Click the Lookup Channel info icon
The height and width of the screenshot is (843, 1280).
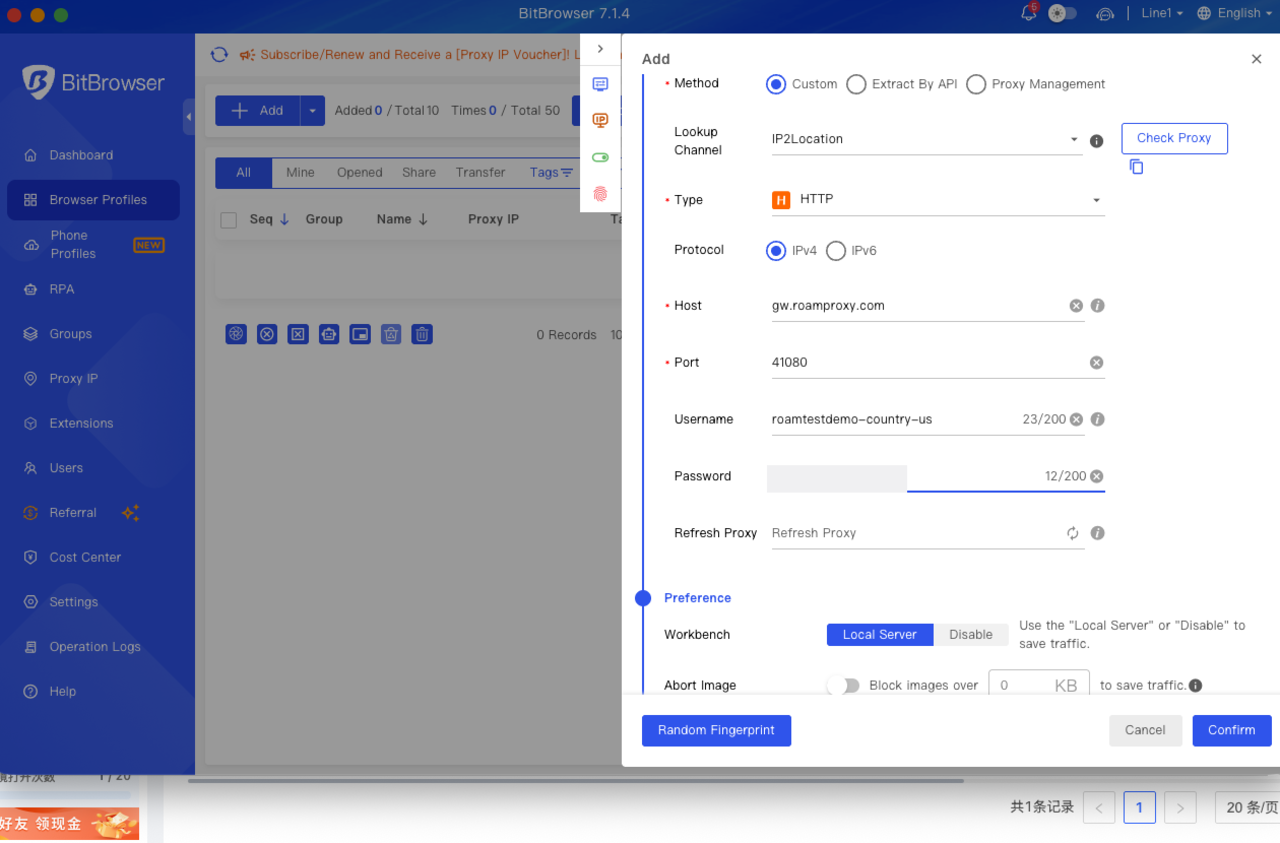1096,141
